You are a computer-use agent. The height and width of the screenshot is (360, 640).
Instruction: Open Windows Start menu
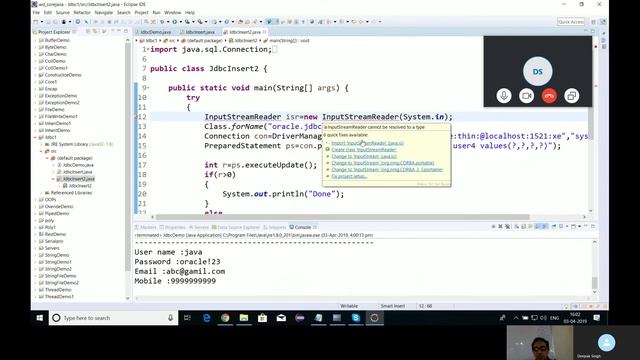40,318
